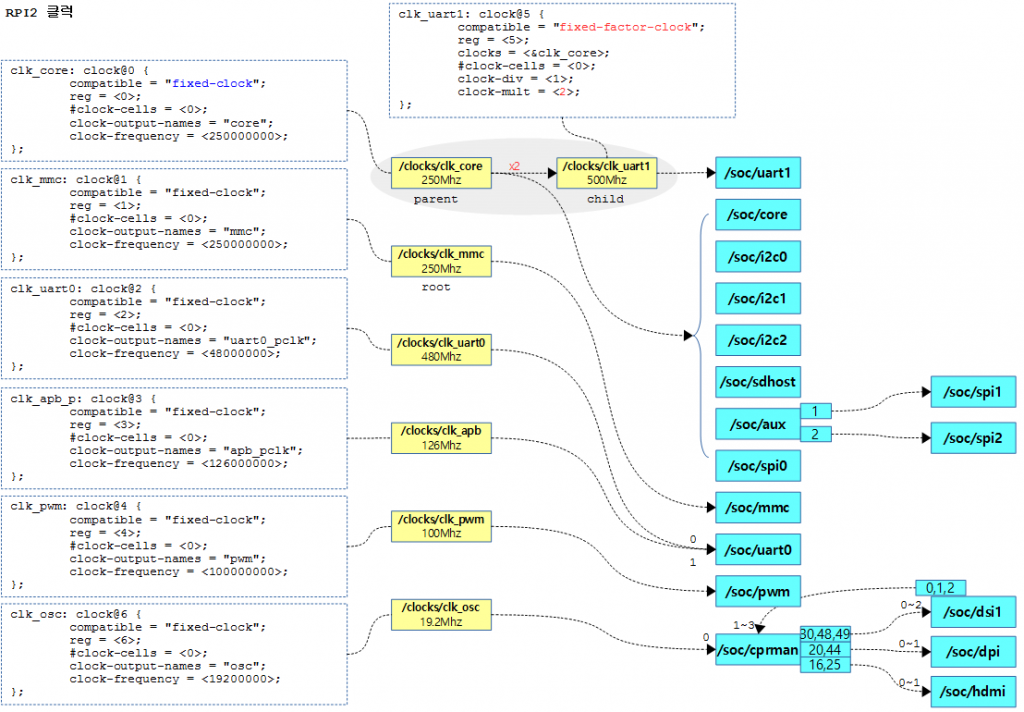The image size is (1024, 712).
Task: Click the red "fixed-factor-clock" text
Action: (x=626, y=27)
